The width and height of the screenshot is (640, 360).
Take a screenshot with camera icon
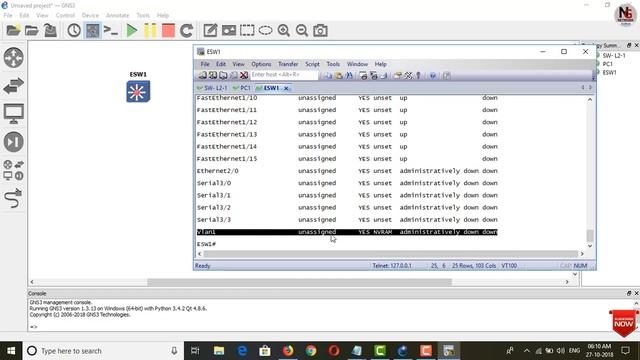[320, 31]
